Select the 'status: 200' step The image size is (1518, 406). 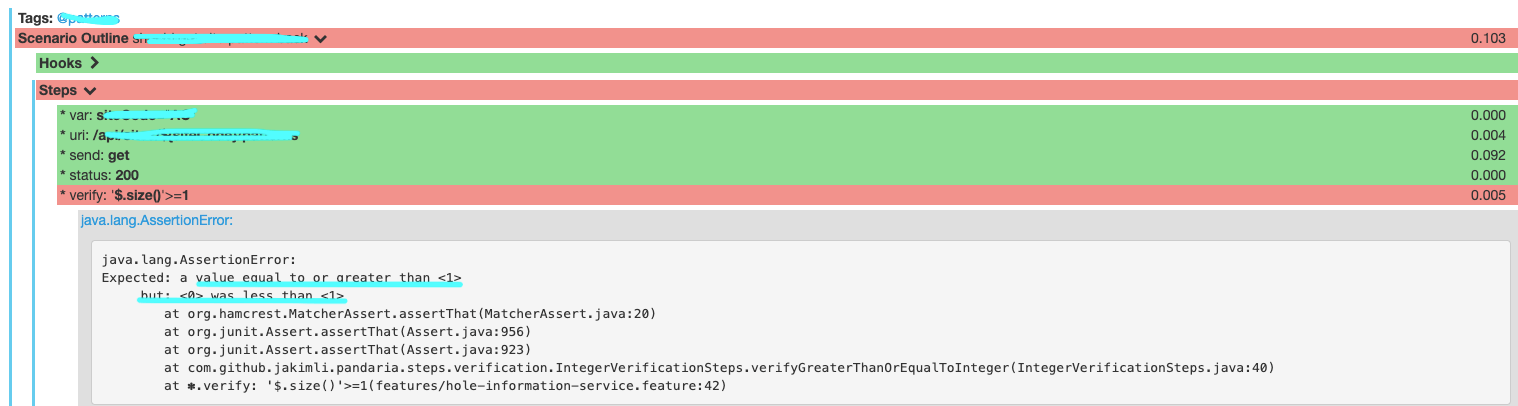[x=99, y=175]
